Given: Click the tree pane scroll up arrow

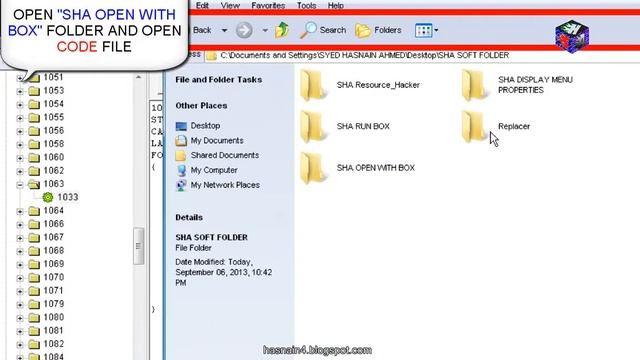Looking at the screenshot, I should coord(138,77).
